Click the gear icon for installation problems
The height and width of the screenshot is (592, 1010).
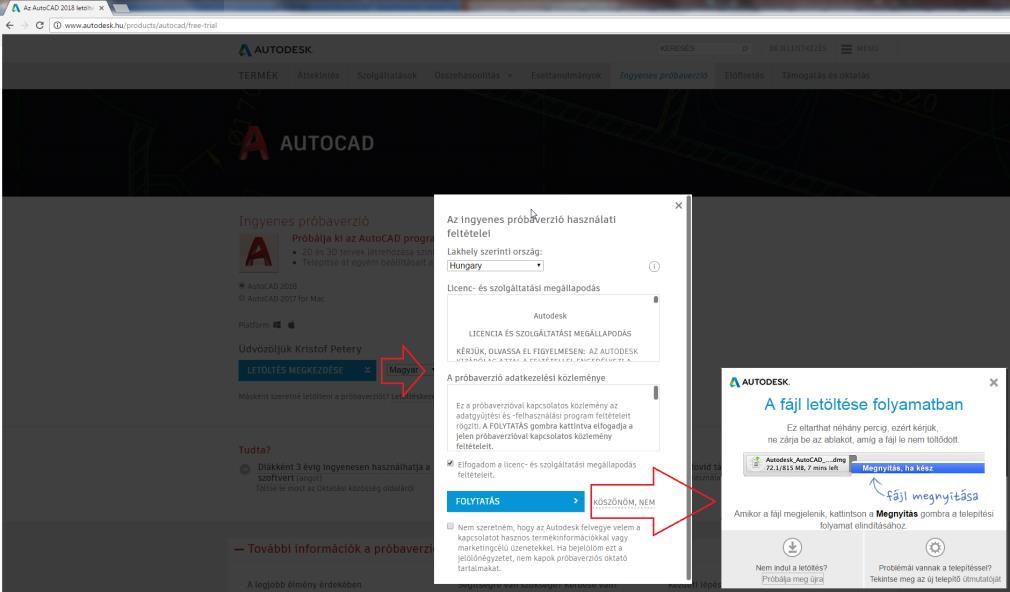tap(935, 548)
